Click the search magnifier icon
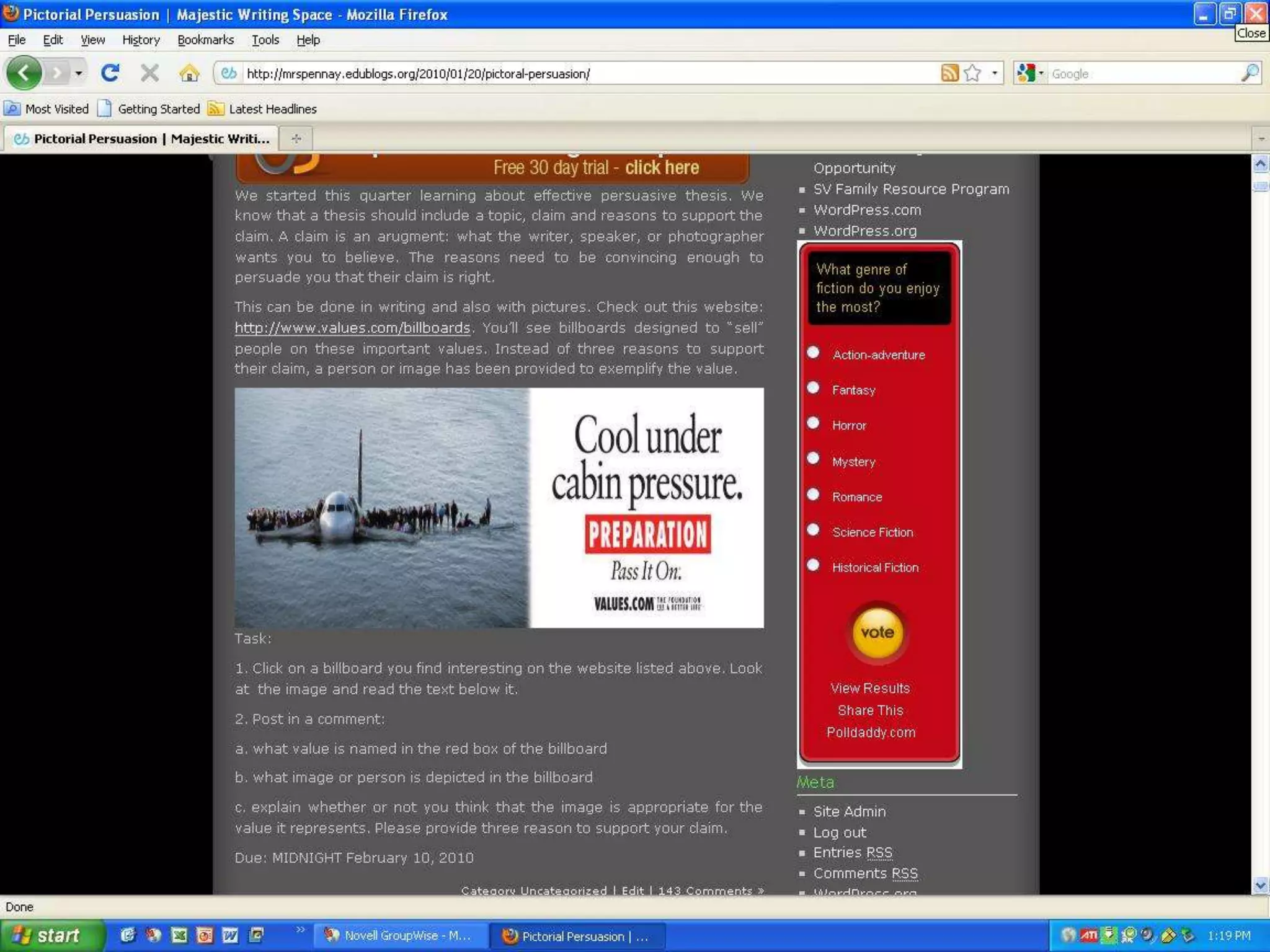The height and width of the screenshot is (952, 1270). [1250, 73]
